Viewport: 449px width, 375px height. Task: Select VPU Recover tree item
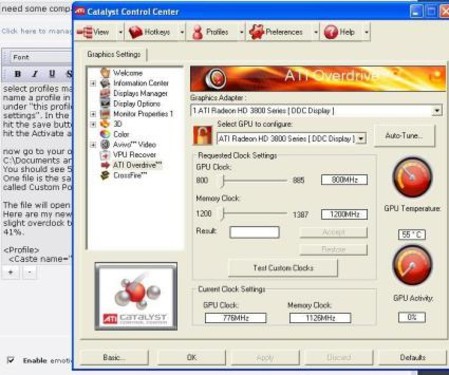[x=134, y=155]
